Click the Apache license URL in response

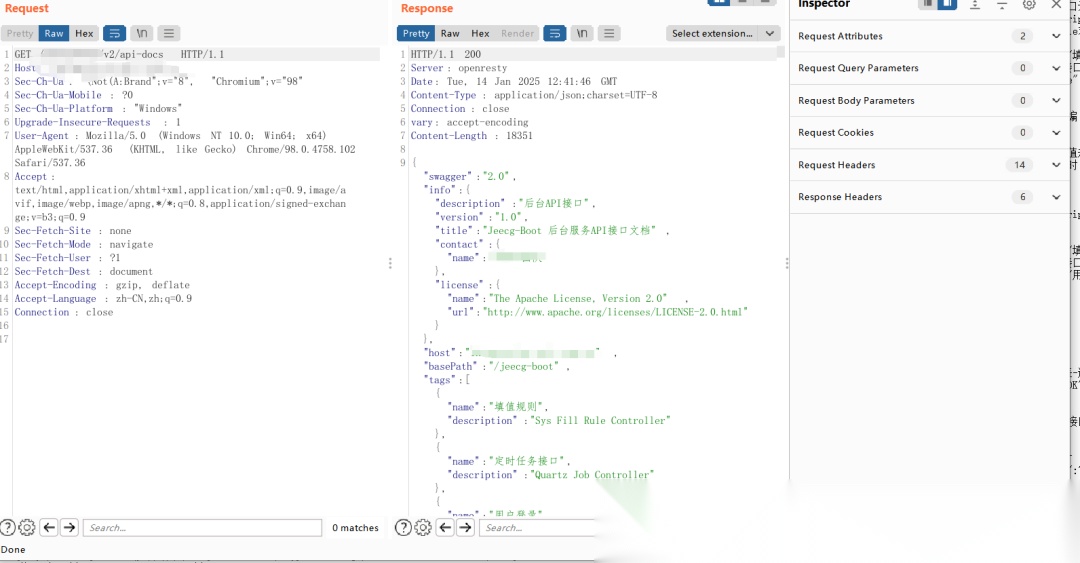pyautogui.click(x=616, y=312)
